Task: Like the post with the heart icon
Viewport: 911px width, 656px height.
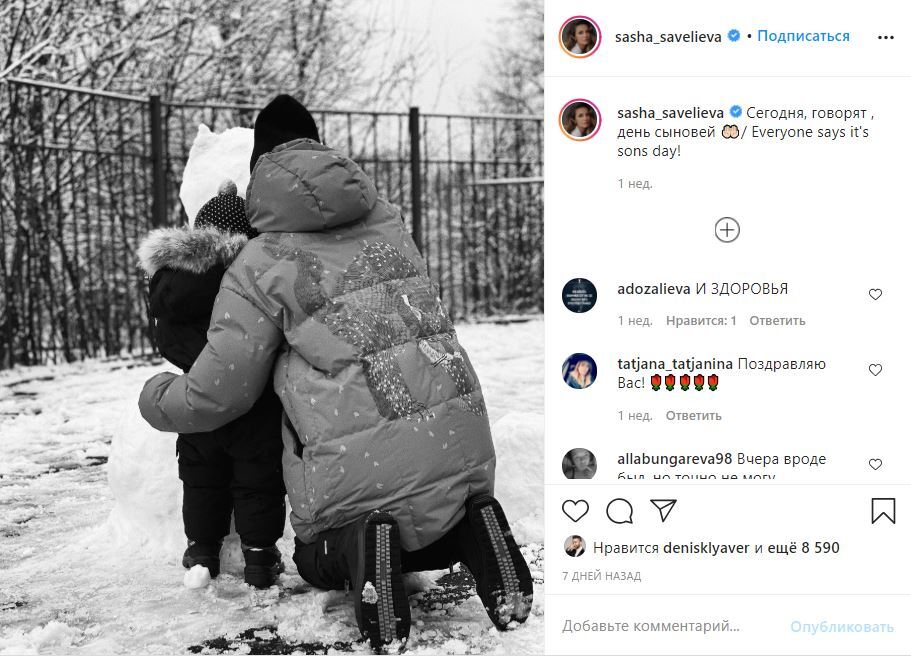Action: pyautogui.click(x=575, y=511)
